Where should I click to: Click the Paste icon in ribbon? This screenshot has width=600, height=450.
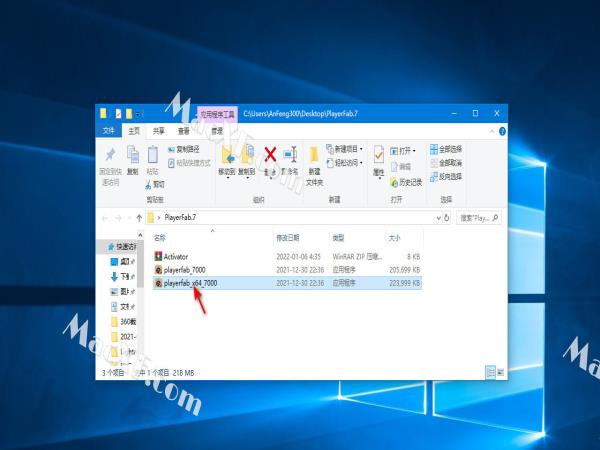tap(153, 155)
